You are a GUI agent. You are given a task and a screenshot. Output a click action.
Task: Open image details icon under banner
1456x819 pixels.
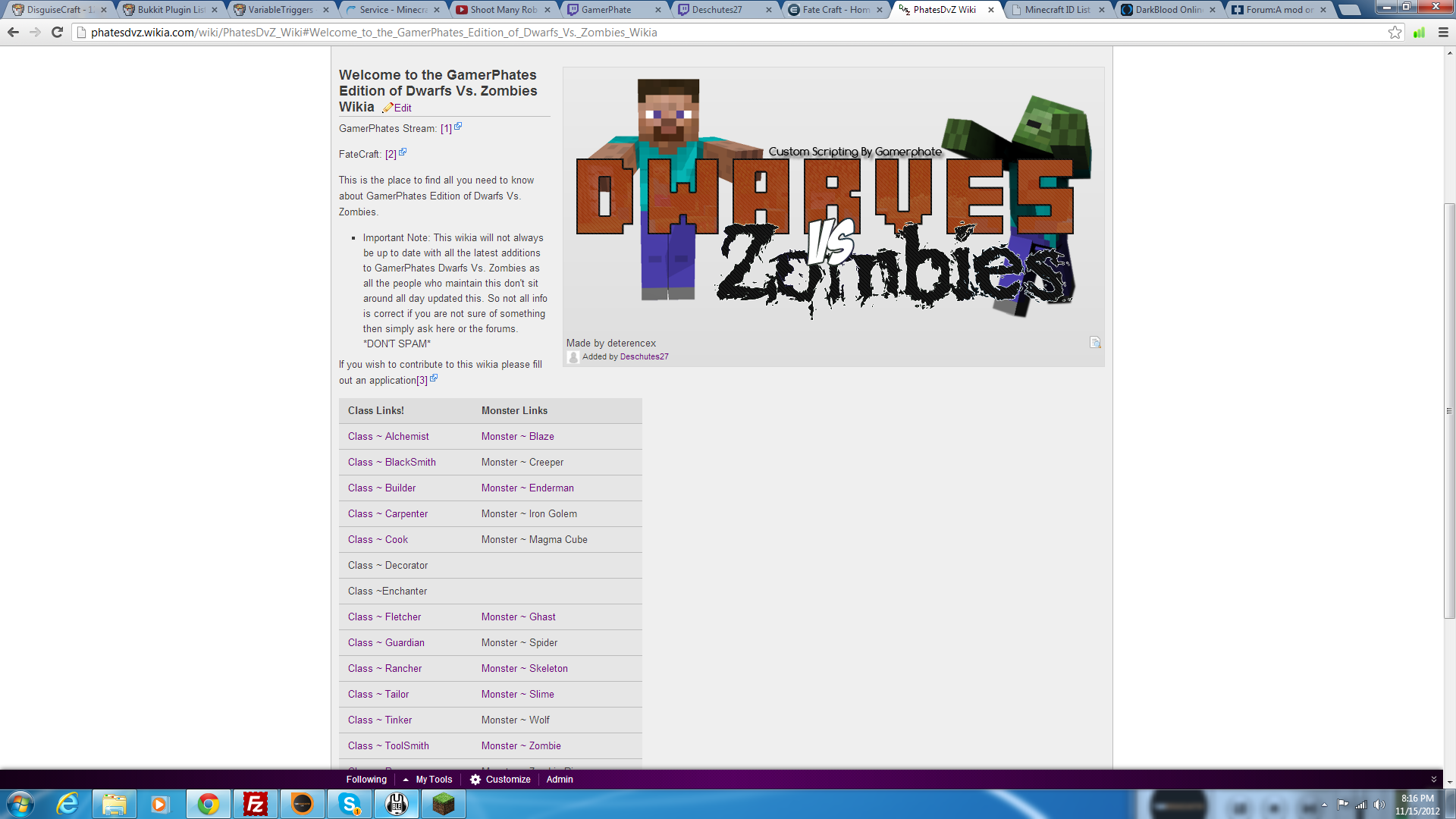tap(1094, 343)
